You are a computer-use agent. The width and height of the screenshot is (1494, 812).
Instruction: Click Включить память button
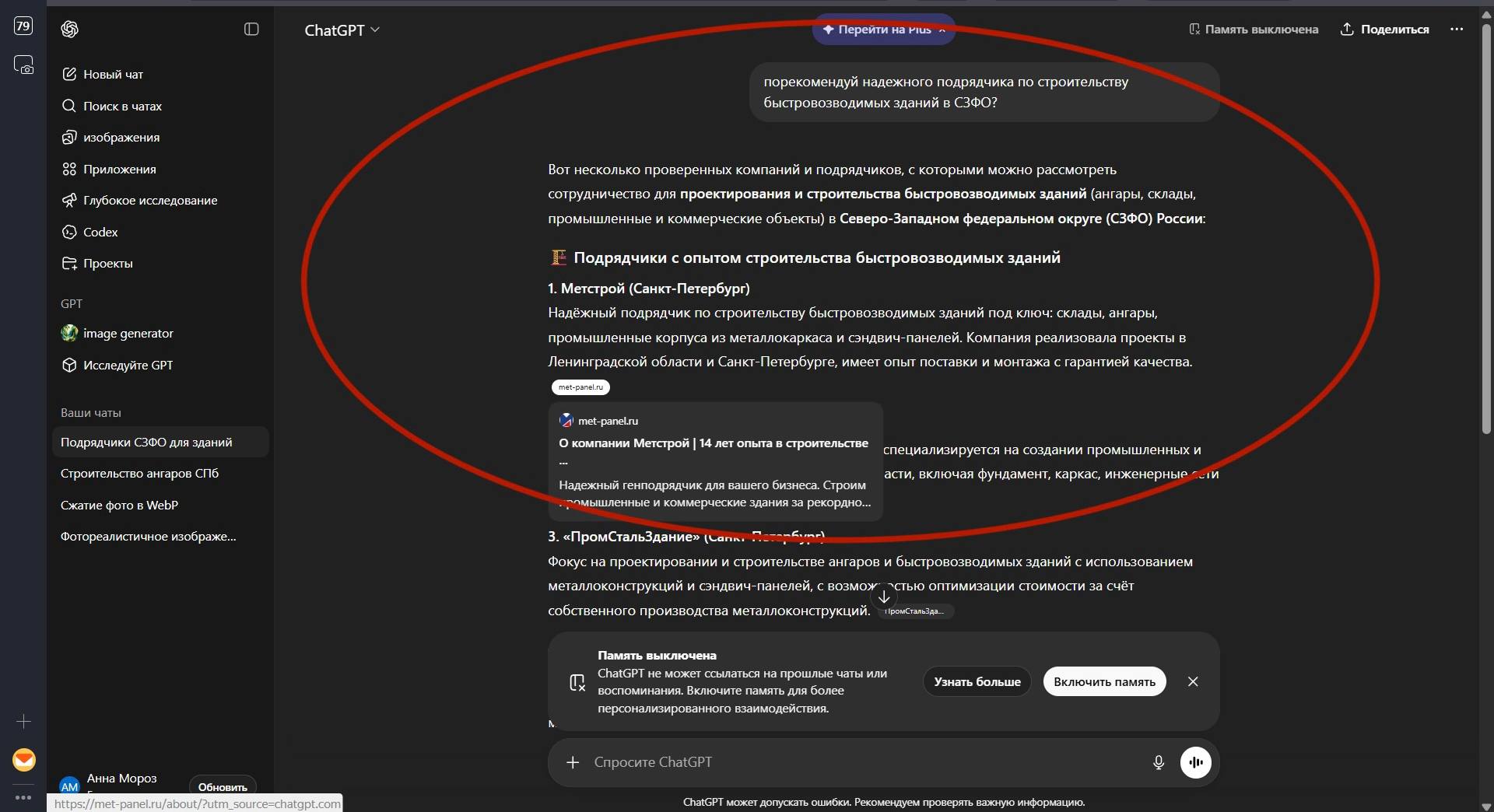1104,681
